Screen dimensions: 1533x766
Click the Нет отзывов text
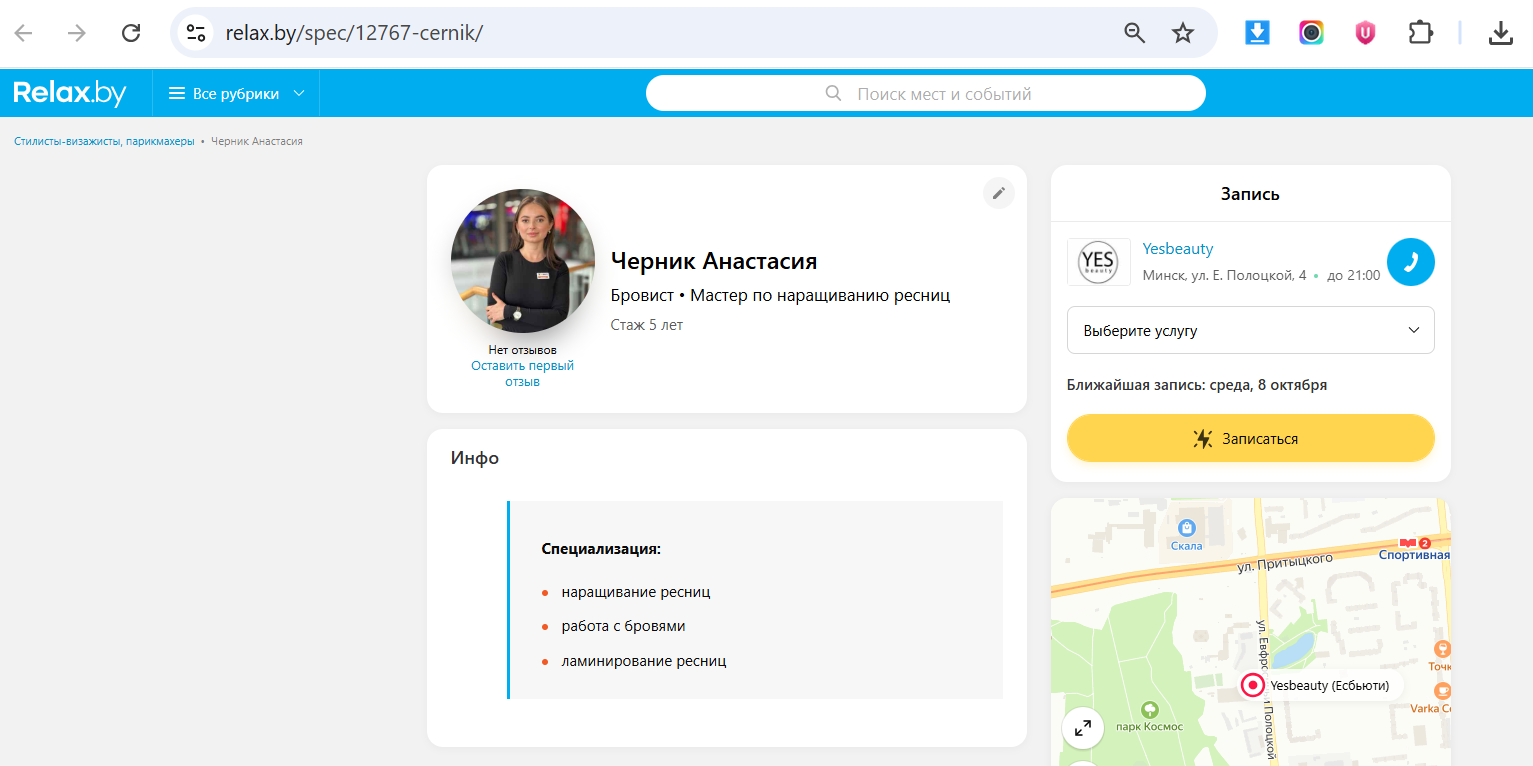523,350
